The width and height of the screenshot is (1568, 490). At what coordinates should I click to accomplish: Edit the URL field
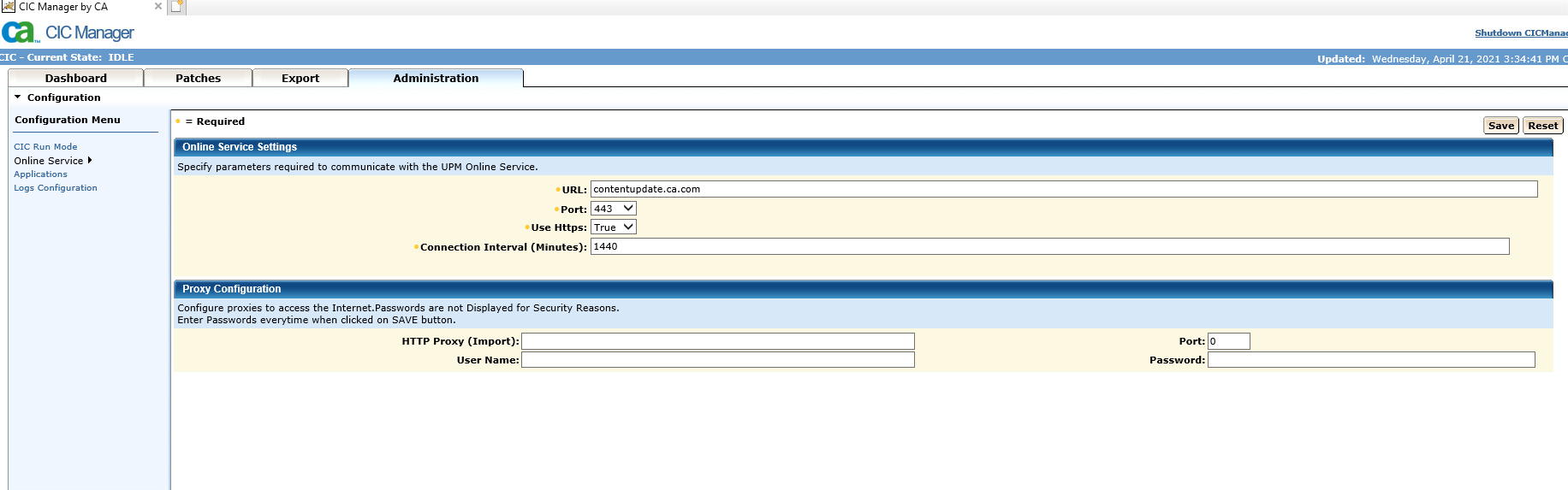pyautogui.click(x=1064, y=189)
